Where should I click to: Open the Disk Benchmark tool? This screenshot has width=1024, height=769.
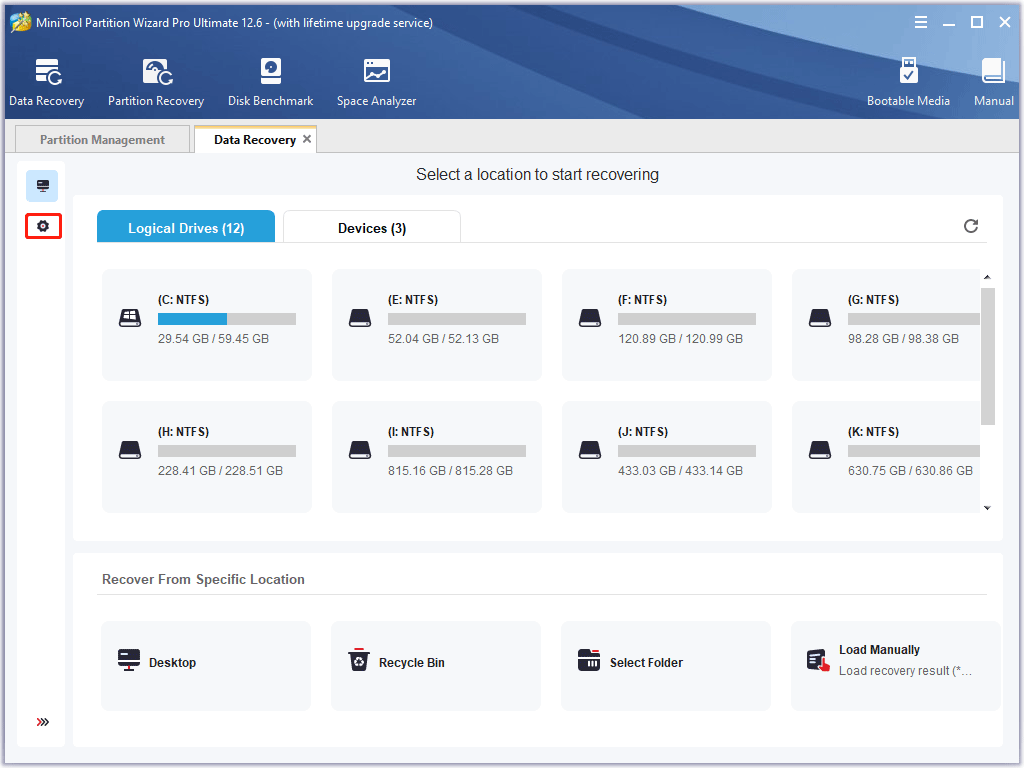(270, 82)
